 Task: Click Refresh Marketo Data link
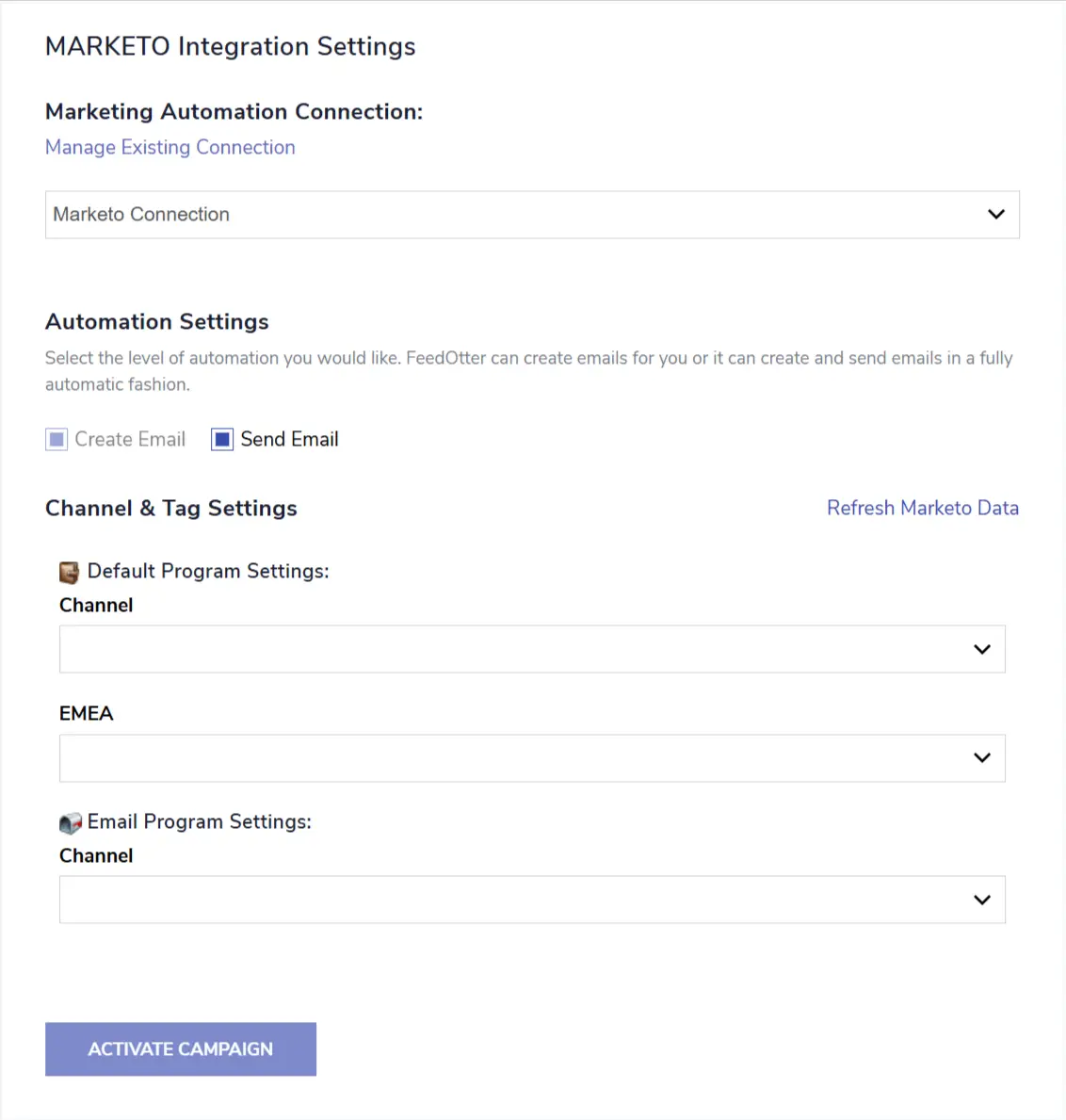(922, 509)
